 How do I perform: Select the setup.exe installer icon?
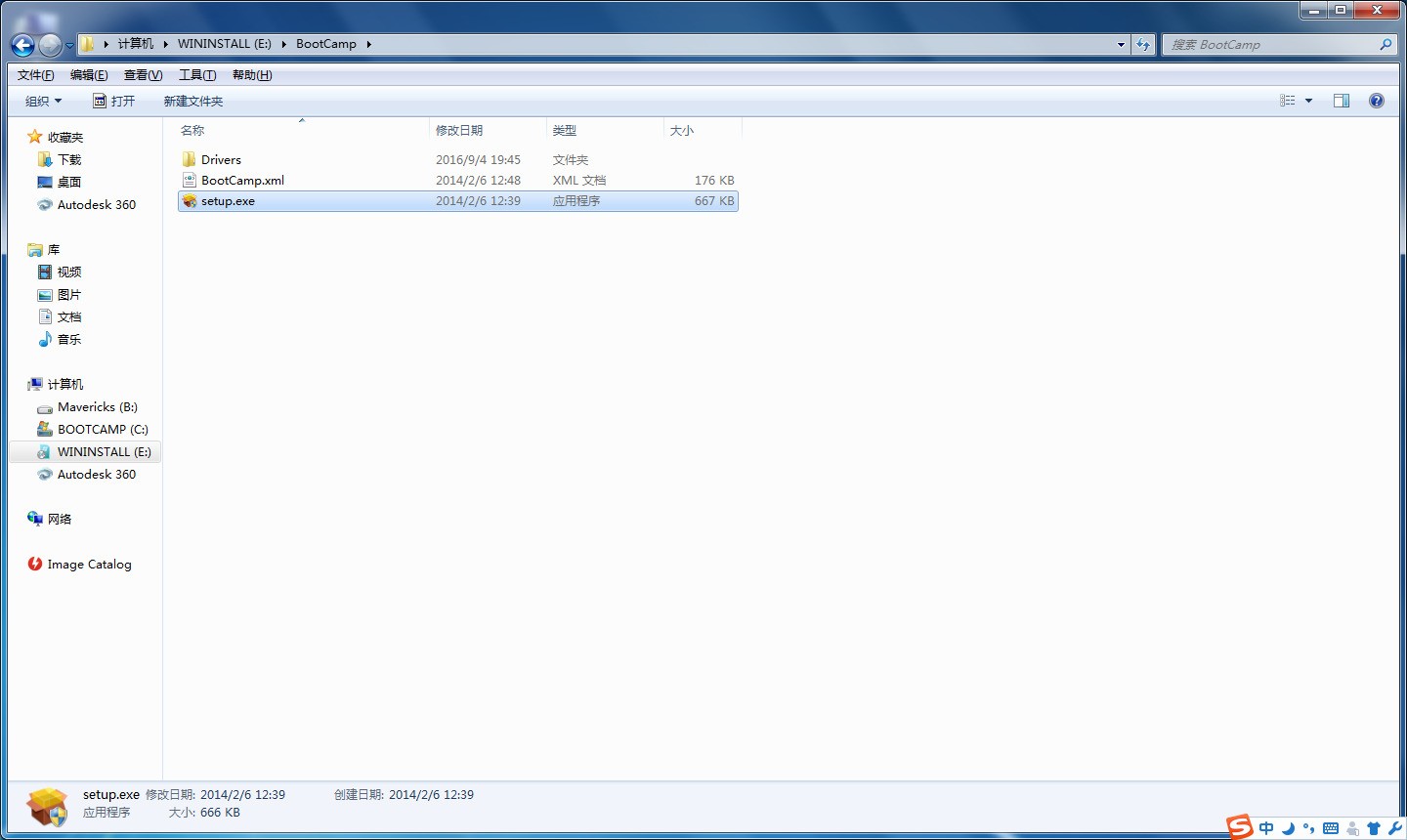(x=190, y=200)
